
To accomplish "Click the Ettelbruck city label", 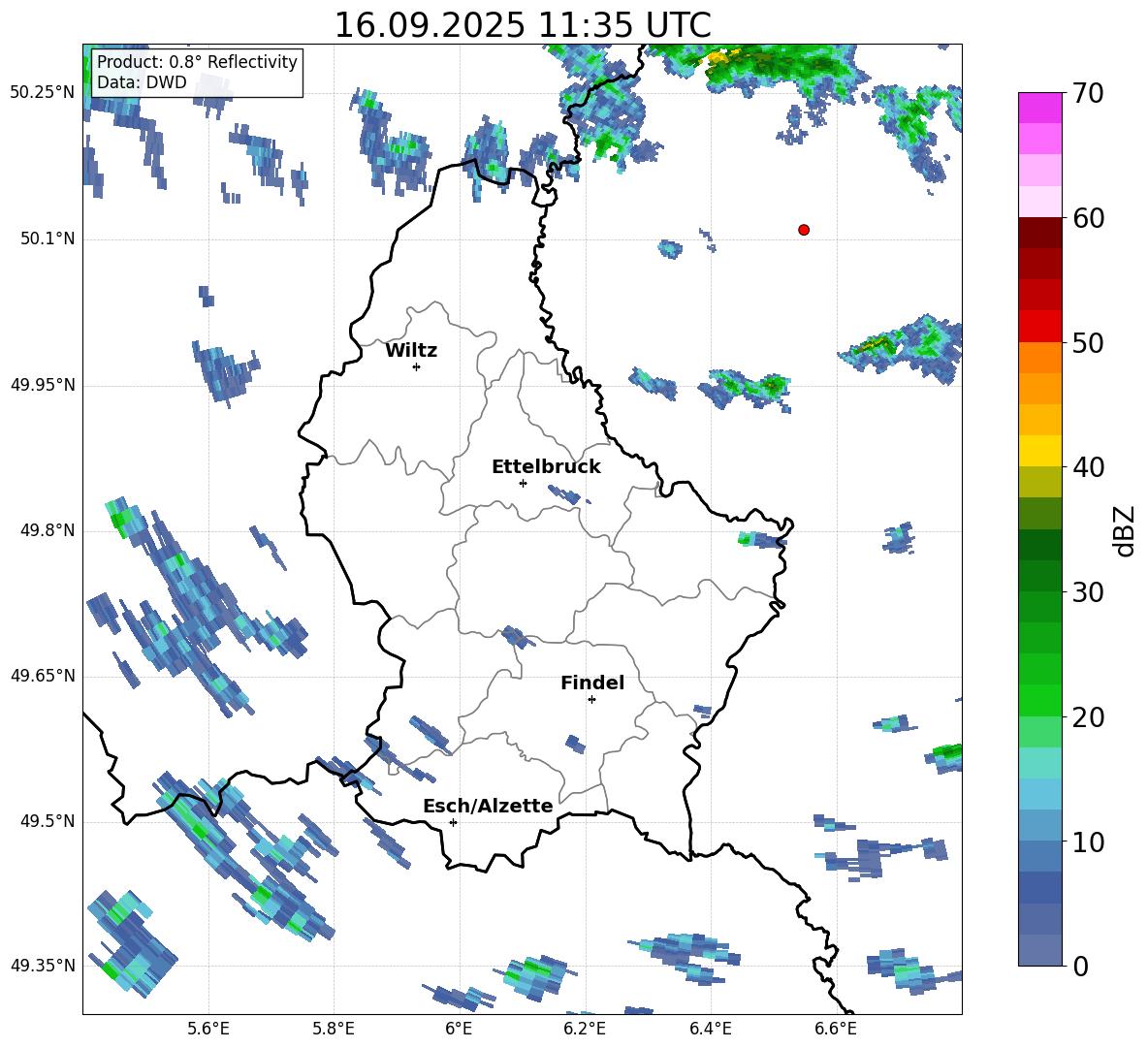I will (546, 467).
